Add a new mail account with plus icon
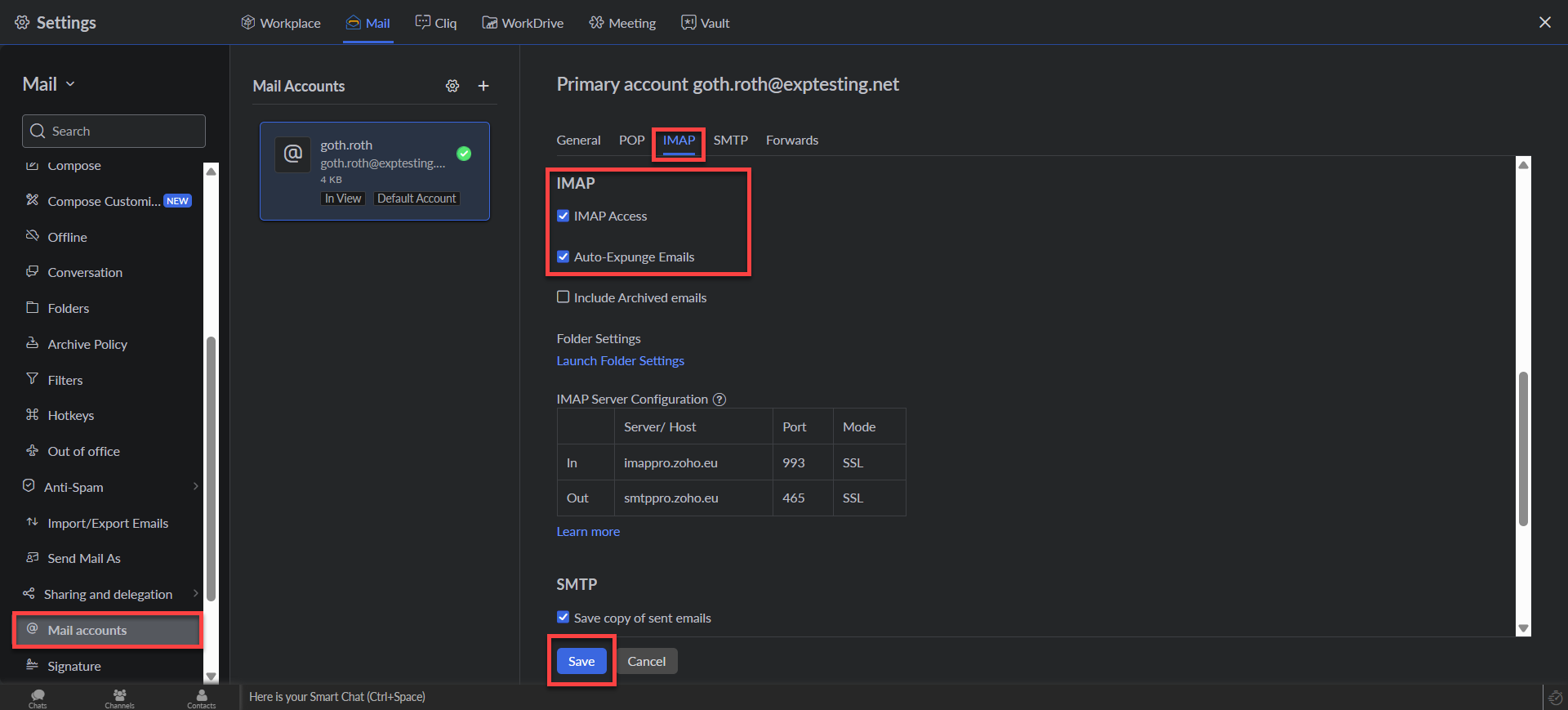 [483, 86]
